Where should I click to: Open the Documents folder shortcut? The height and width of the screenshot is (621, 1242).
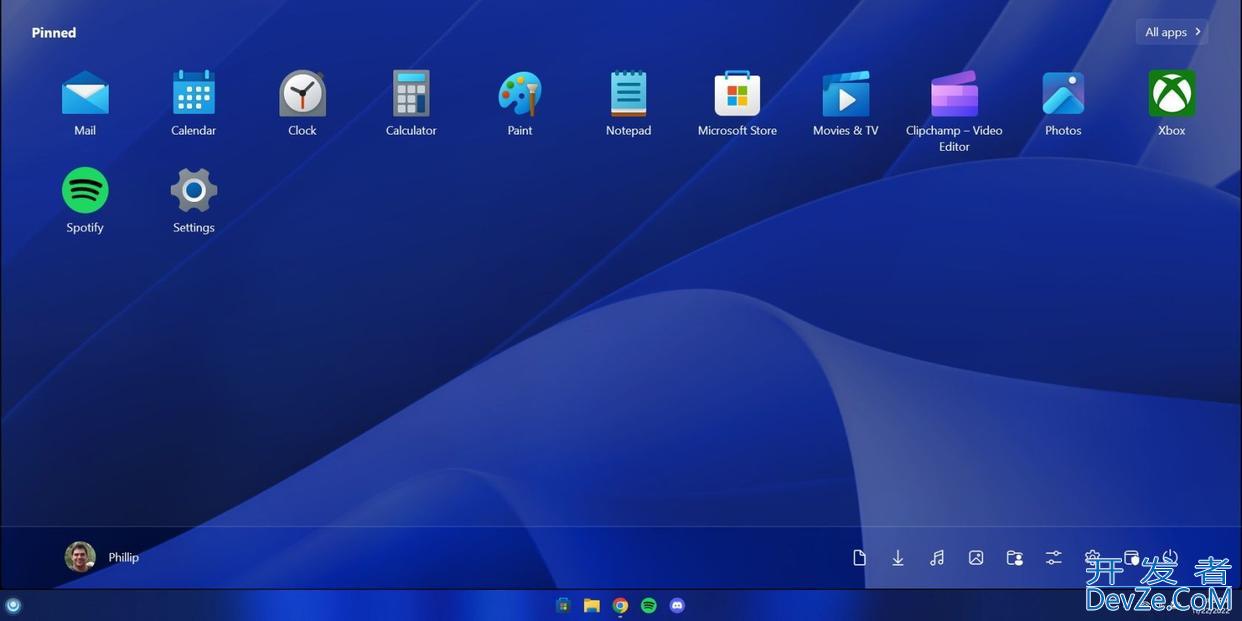click(859, 558)
